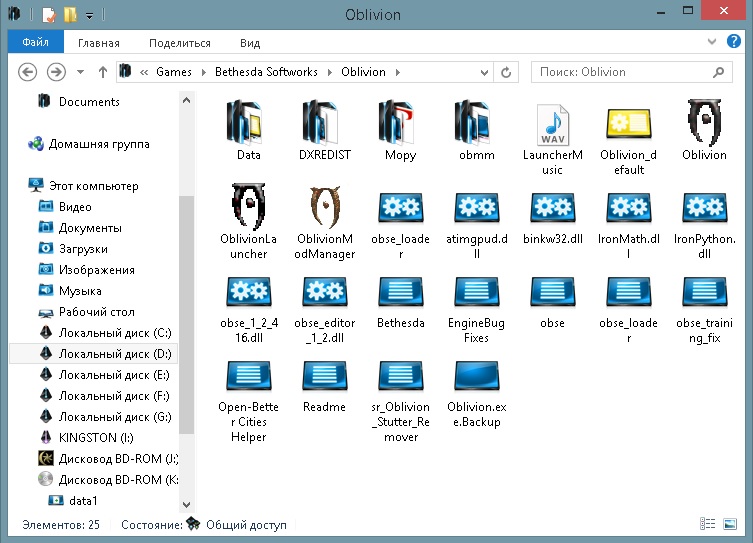Open the Файл menu tab
Image resolution: width=753 pixels, height=543 pixels.
click(x=36, y=42)
